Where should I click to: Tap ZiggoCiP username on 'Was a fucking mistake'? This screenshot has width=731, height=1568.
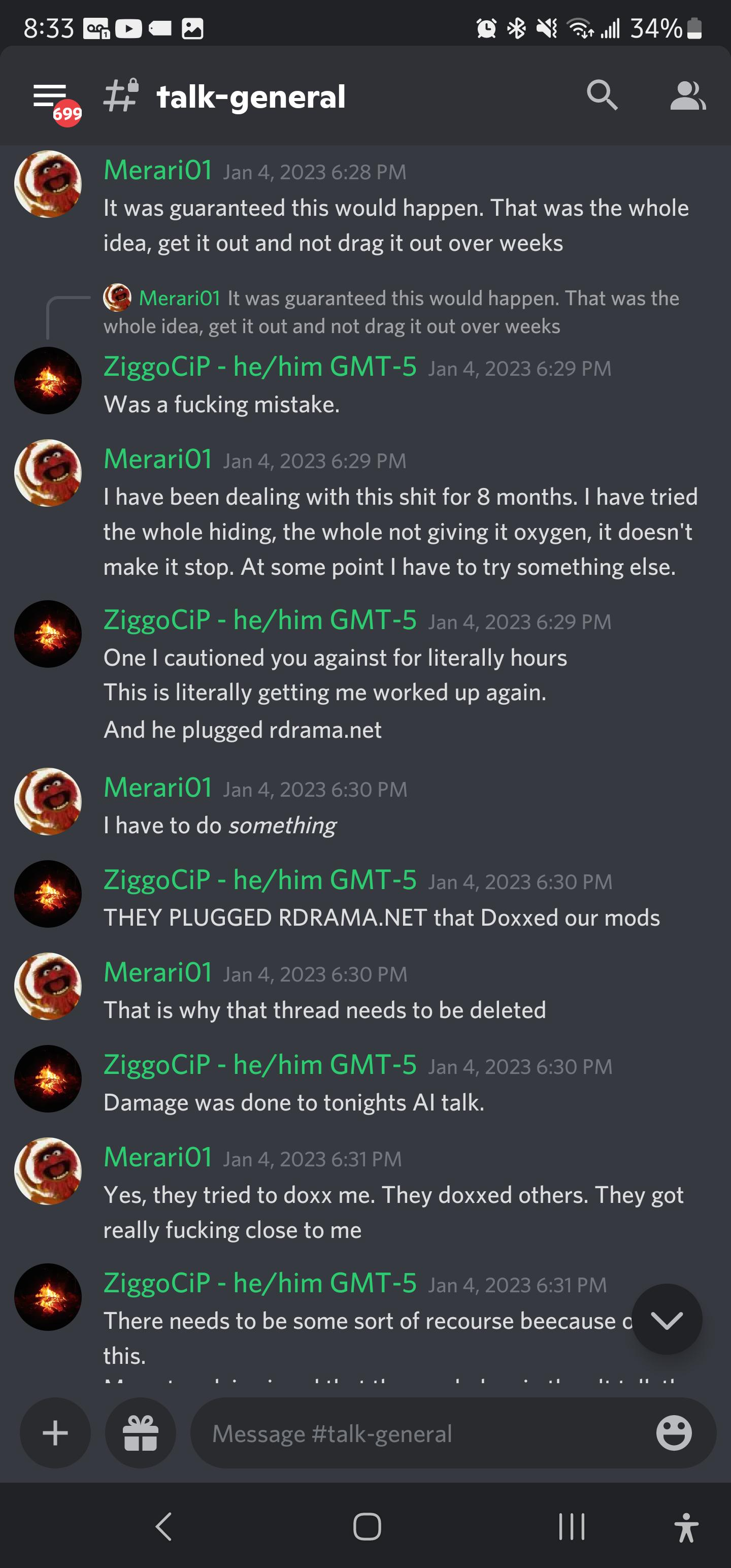(260, 367)
